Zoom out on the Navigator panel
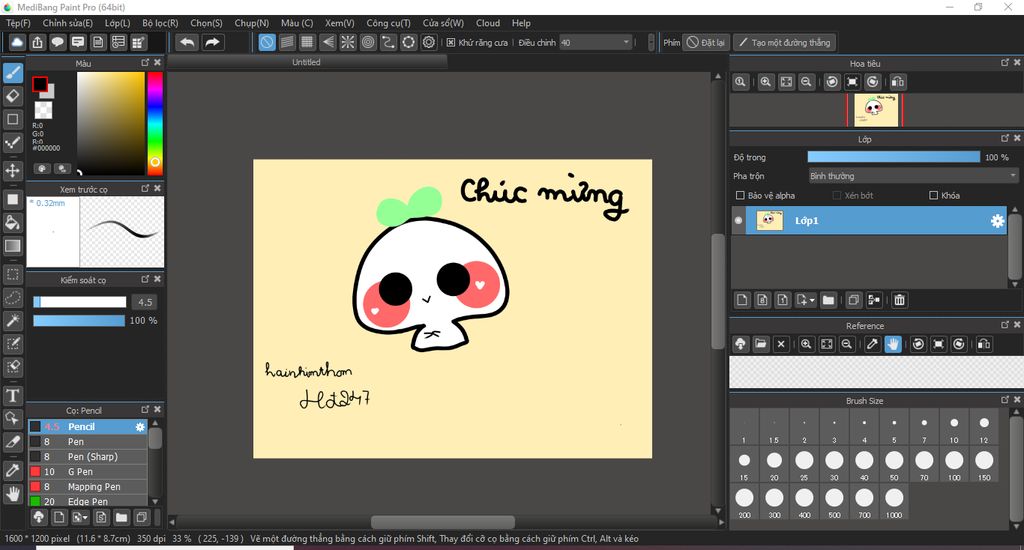Viewport: 1024px width, 550px height. pyautogui.click(x=806, y=82)
